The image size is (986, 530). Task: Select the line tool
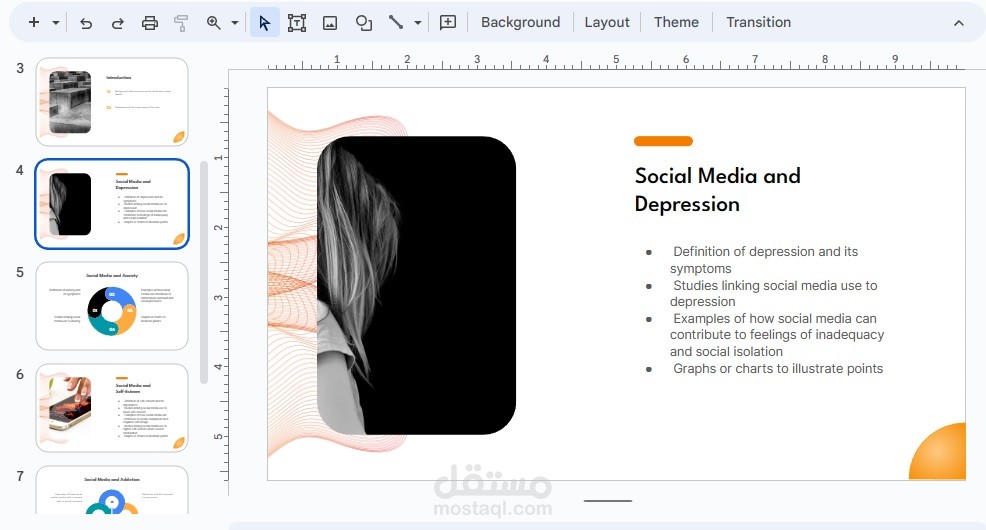(x=396, y=23)
